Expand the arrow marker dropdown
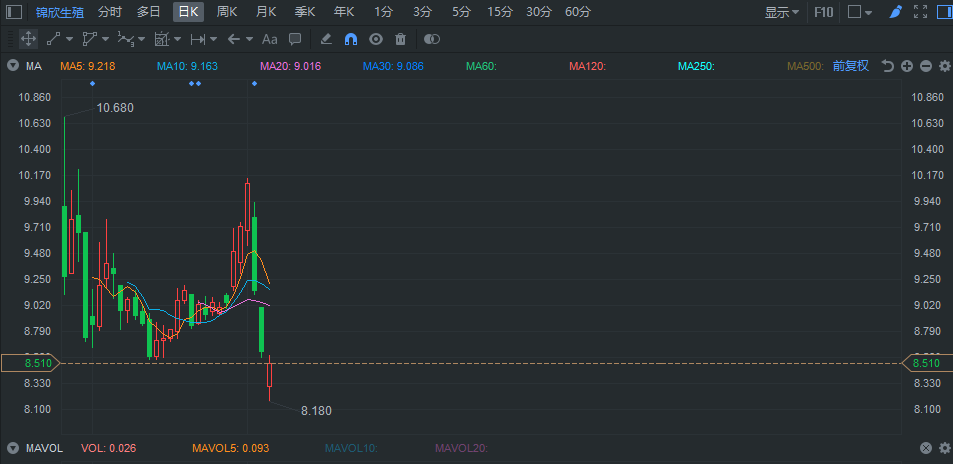 pyautogui.click(x=249, y=39)
